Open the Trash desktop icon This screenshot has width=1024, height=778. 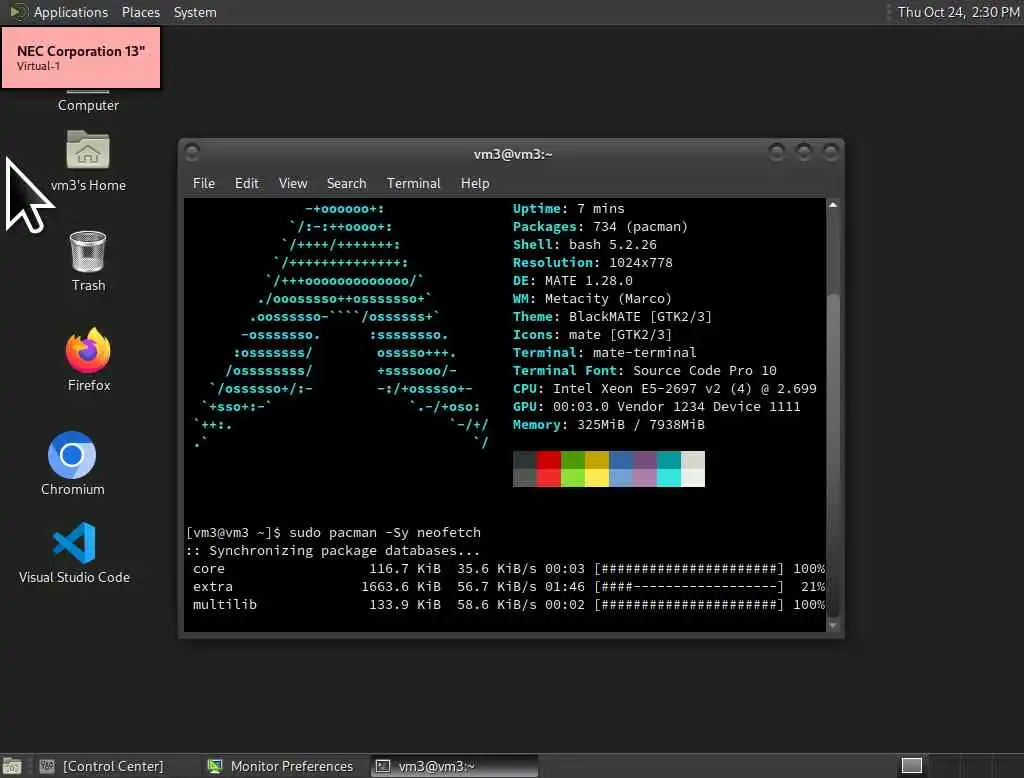tap(88, 261)
